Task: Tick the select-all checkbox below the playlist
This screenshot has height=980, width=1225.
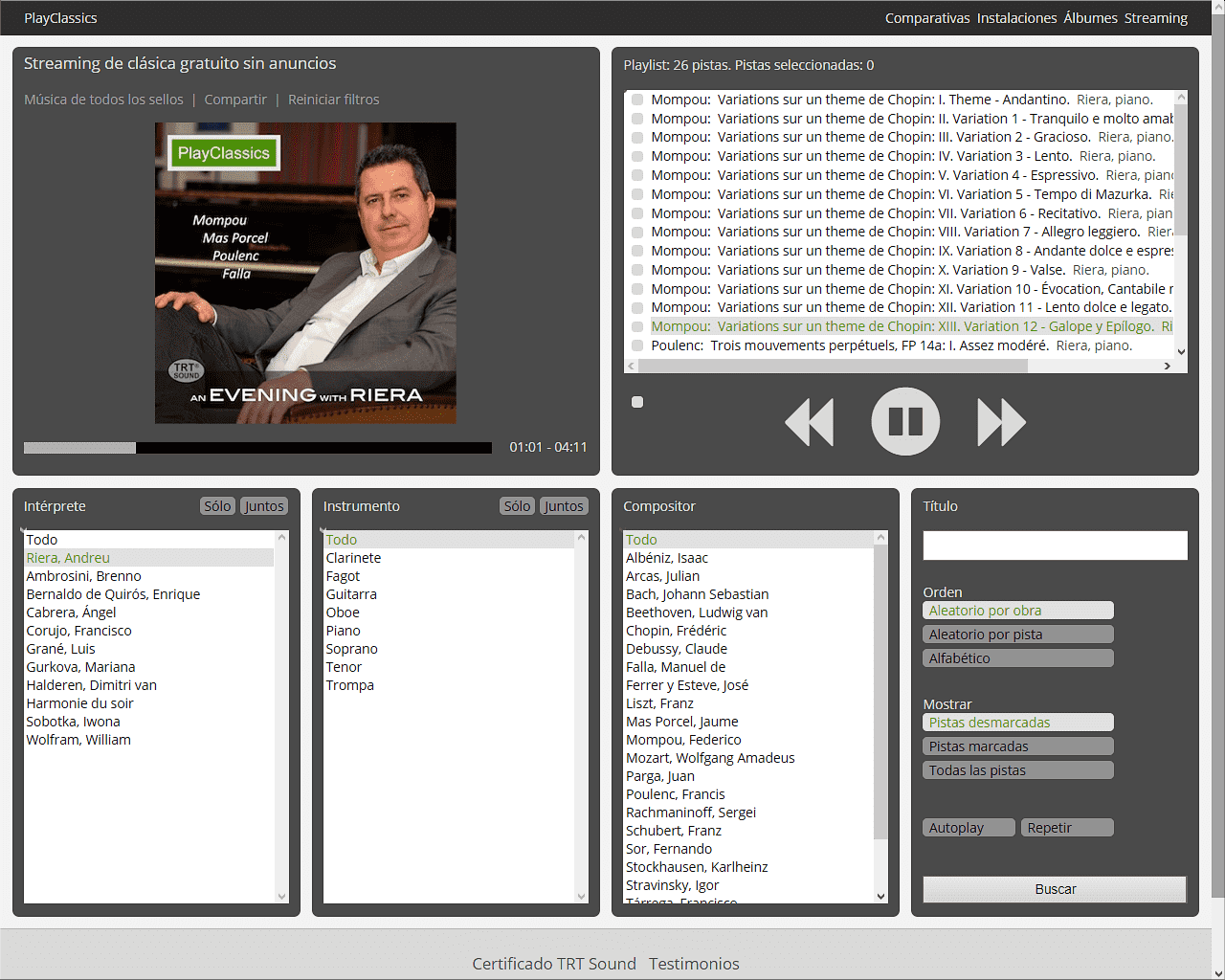Action: coord(637,402)
